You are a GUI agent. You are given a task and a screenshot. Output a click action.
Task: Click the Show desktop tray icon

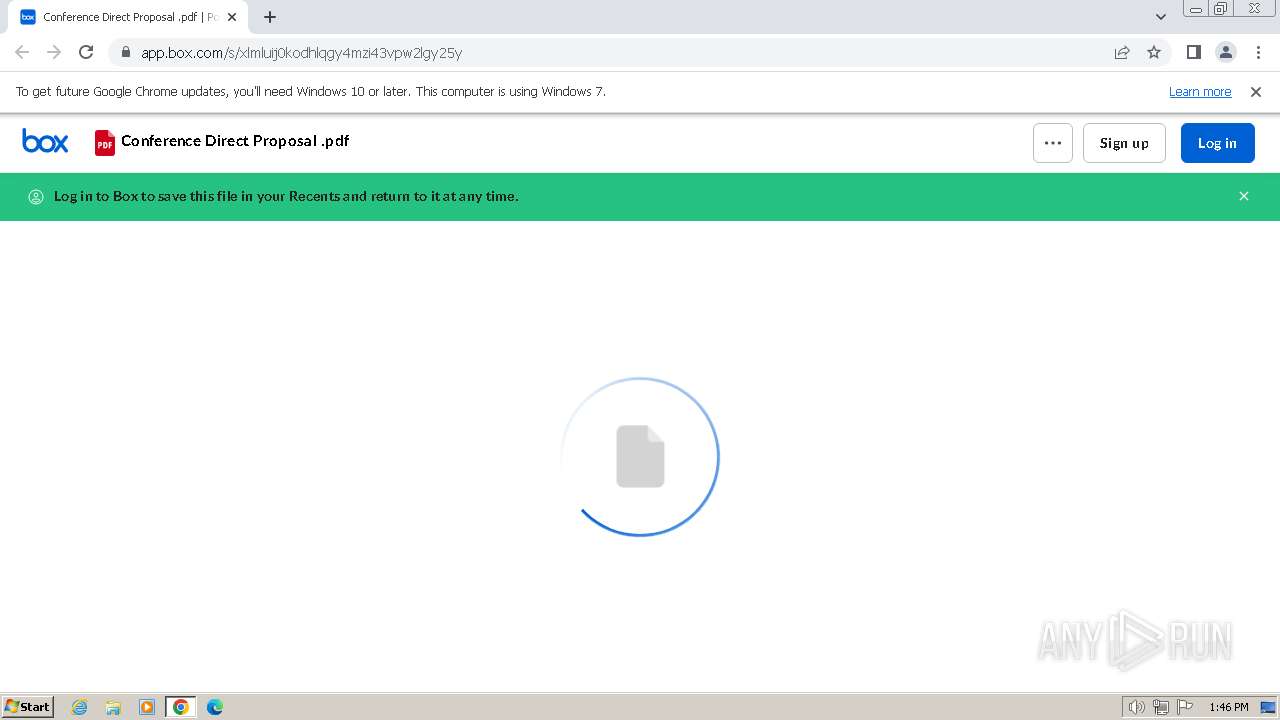[1268, 707]
